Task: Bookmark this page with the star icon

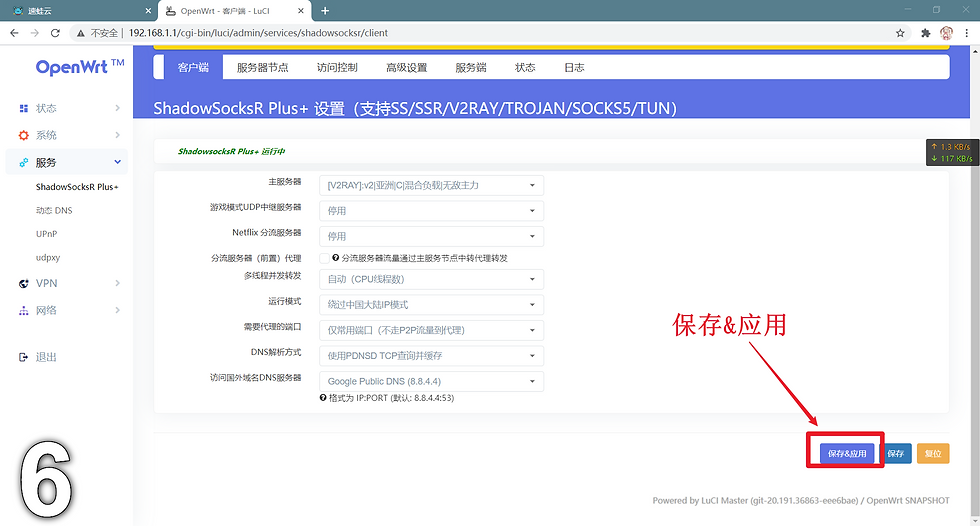Action: click(900, 32)
